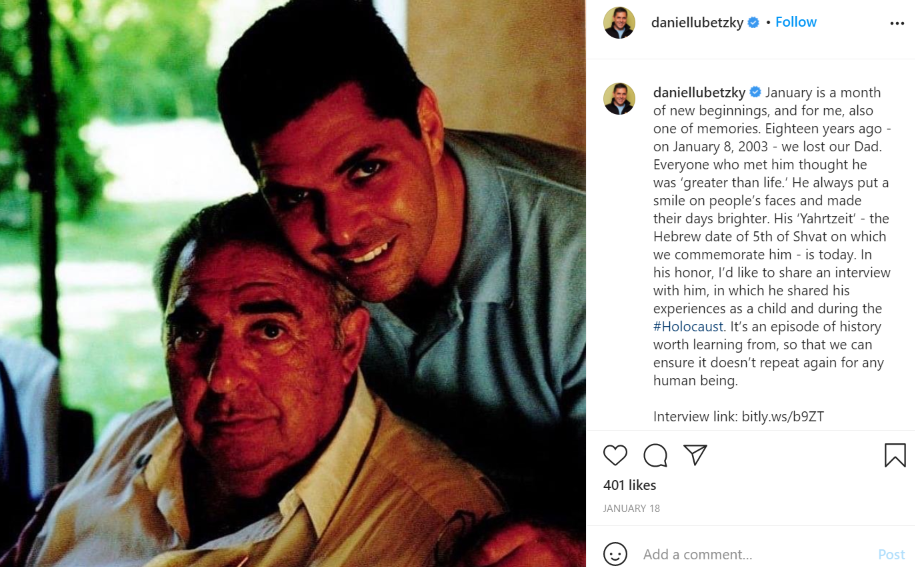915x567 pixels.
Task: Click the header verified badge
Action: (753, 23)
